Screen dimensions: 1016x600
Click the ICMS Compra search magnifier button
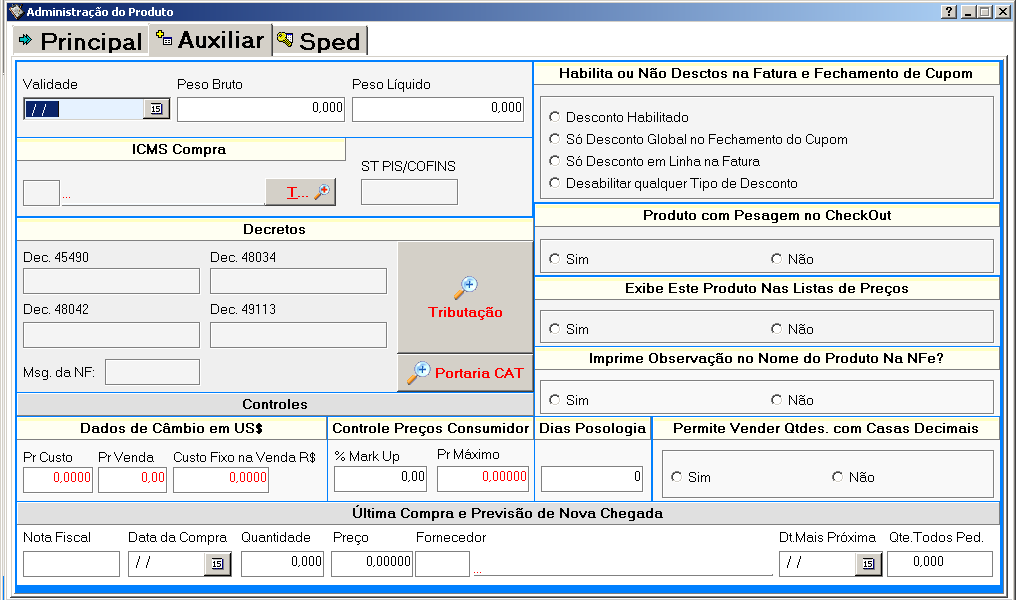click(x=300, y=193)
